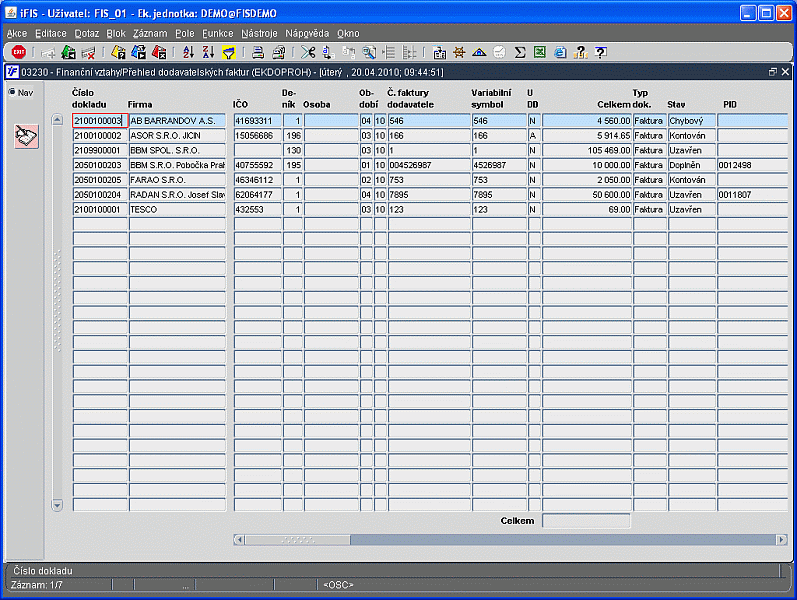Click amount 50 600.00 cell
Viewport: 797px width, 600px height.
tap(587, 194)
